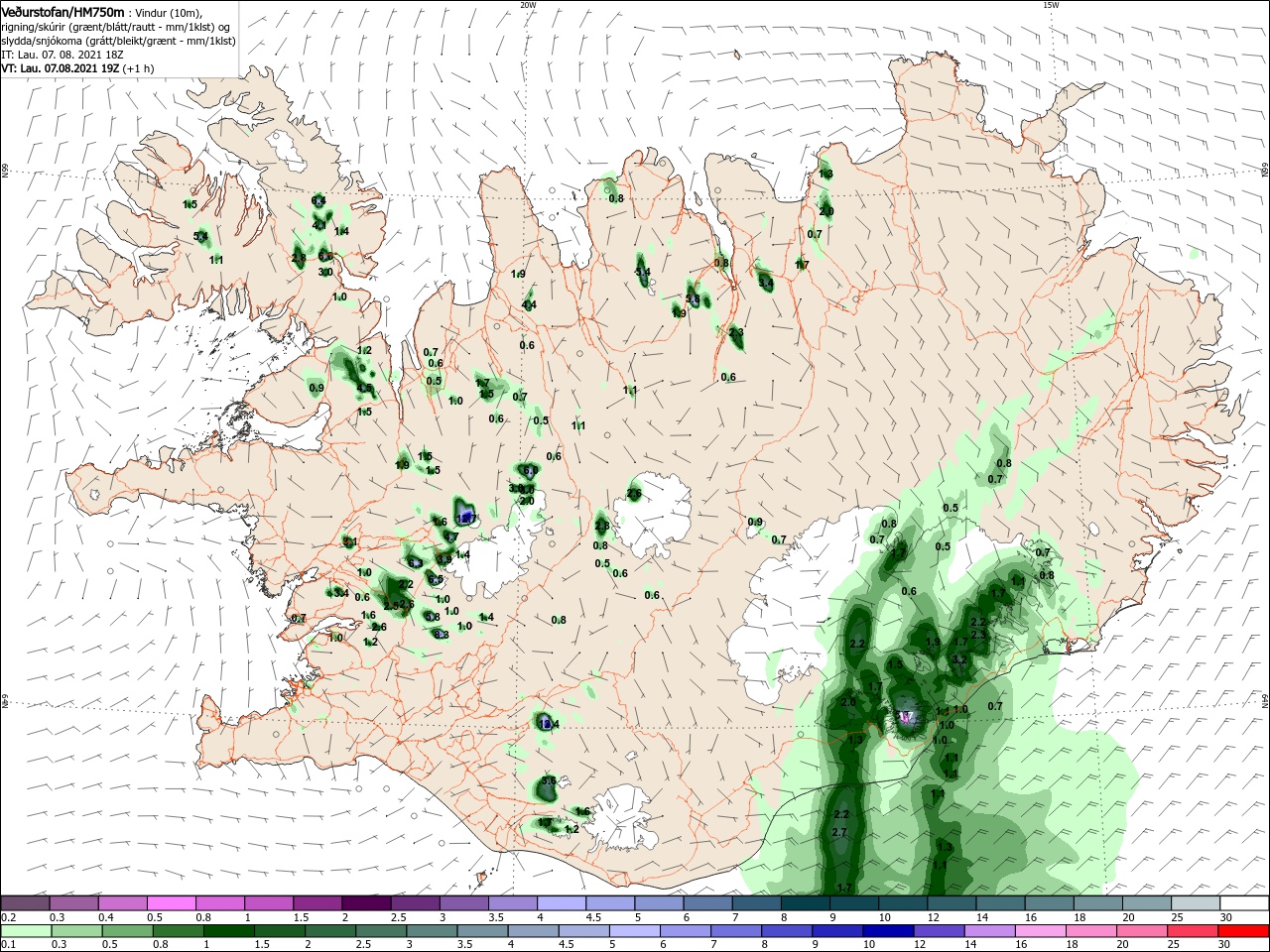Select the VT: Lau. 07.08.2021 19Z timestamp
Viewport: 1270px width, 952px height.
click(x=60, y=68)
